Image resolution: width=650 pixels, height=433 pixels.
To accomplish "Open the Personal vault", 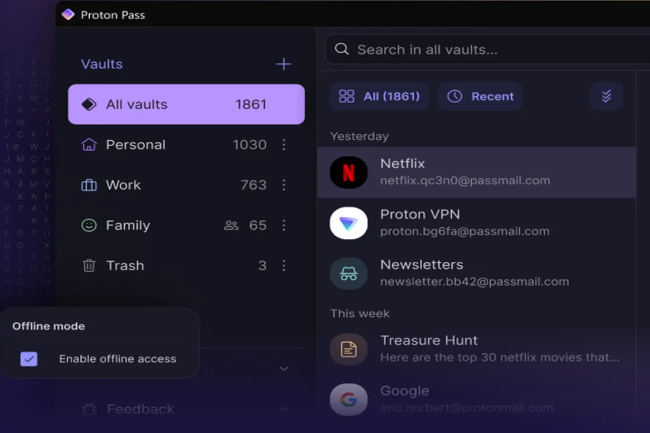I will (186, 145).
